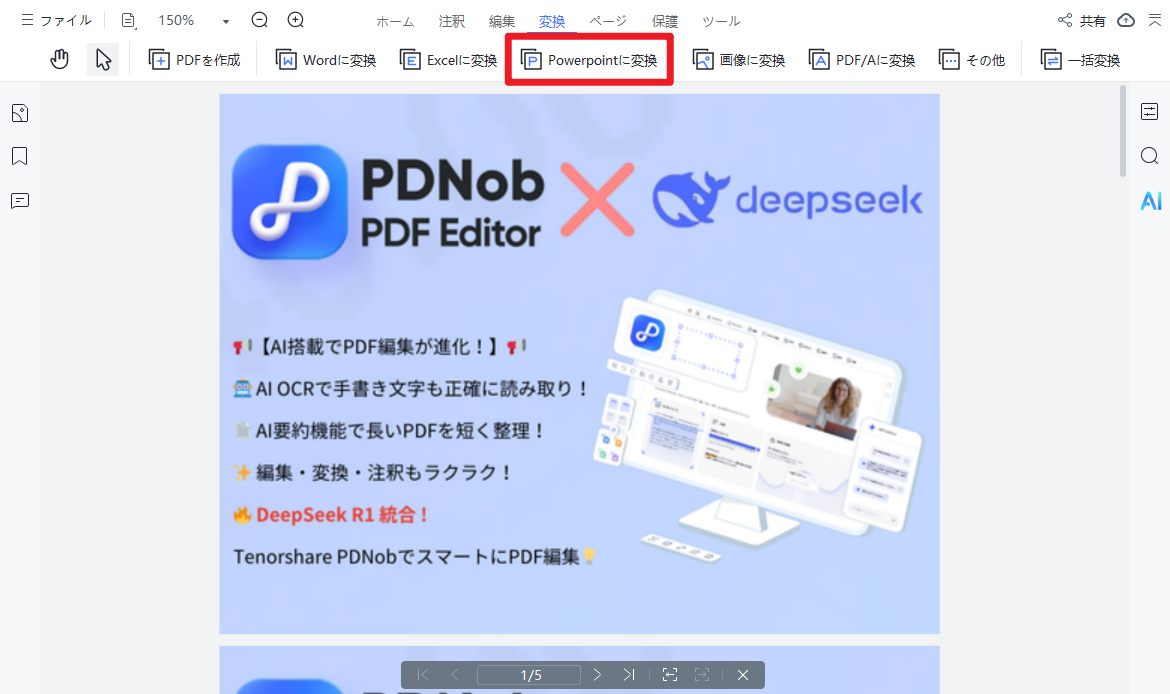This screenshot has height=694, width=1170.
Task: Collapse the ribbon with top-right icon
Action: point(1154,20)
